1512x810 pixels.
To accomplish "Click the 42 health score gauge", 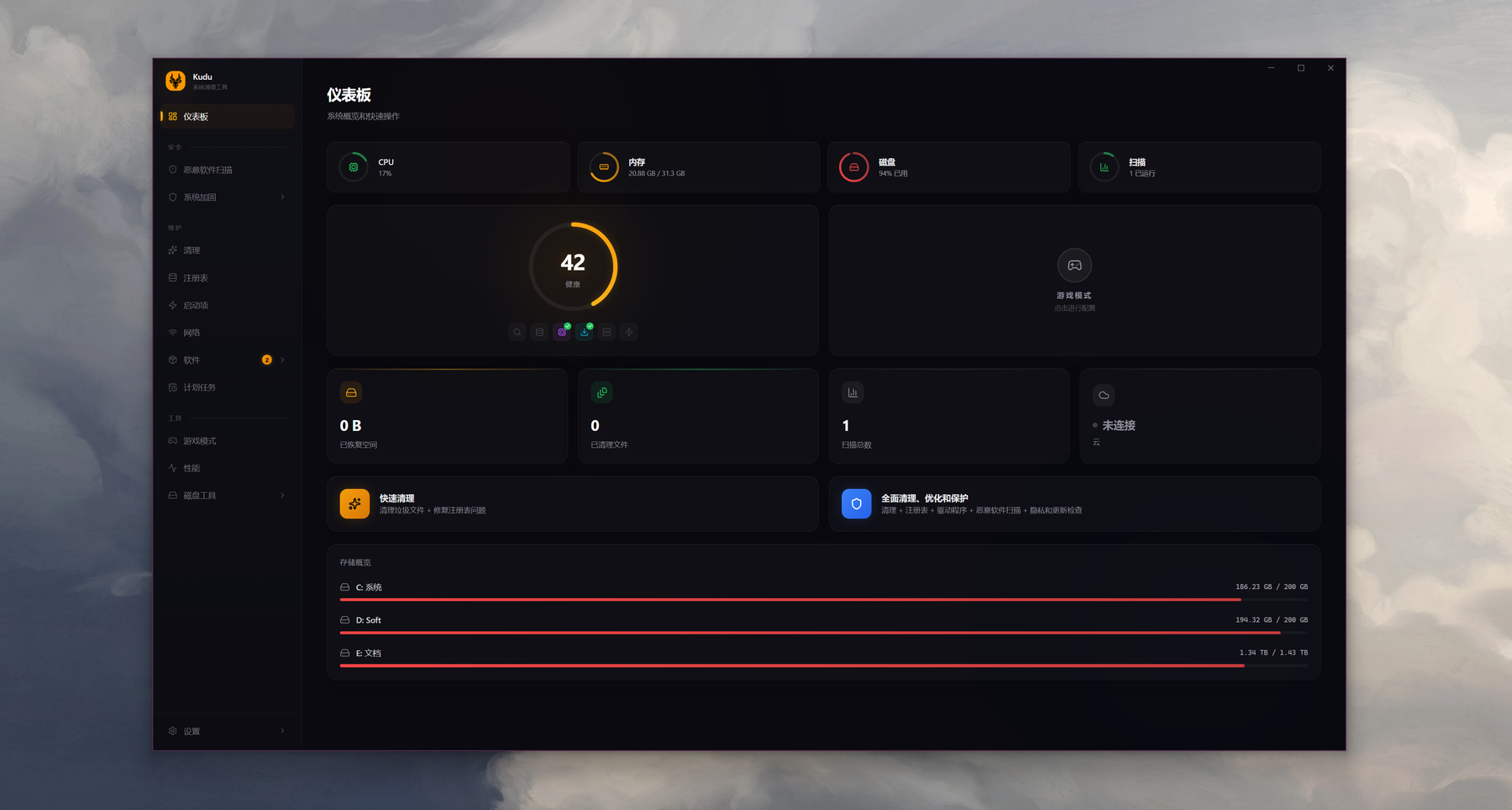I will [x=573, y=267].
